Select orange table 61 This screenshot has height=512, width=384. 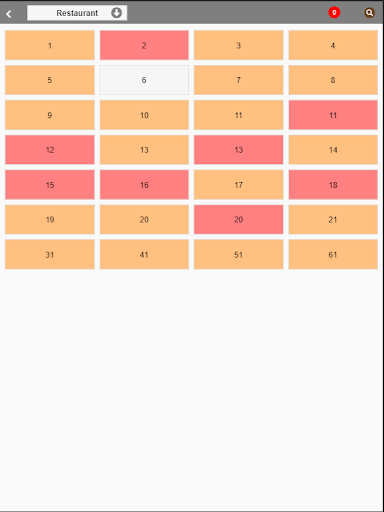[x=333, y=254]
